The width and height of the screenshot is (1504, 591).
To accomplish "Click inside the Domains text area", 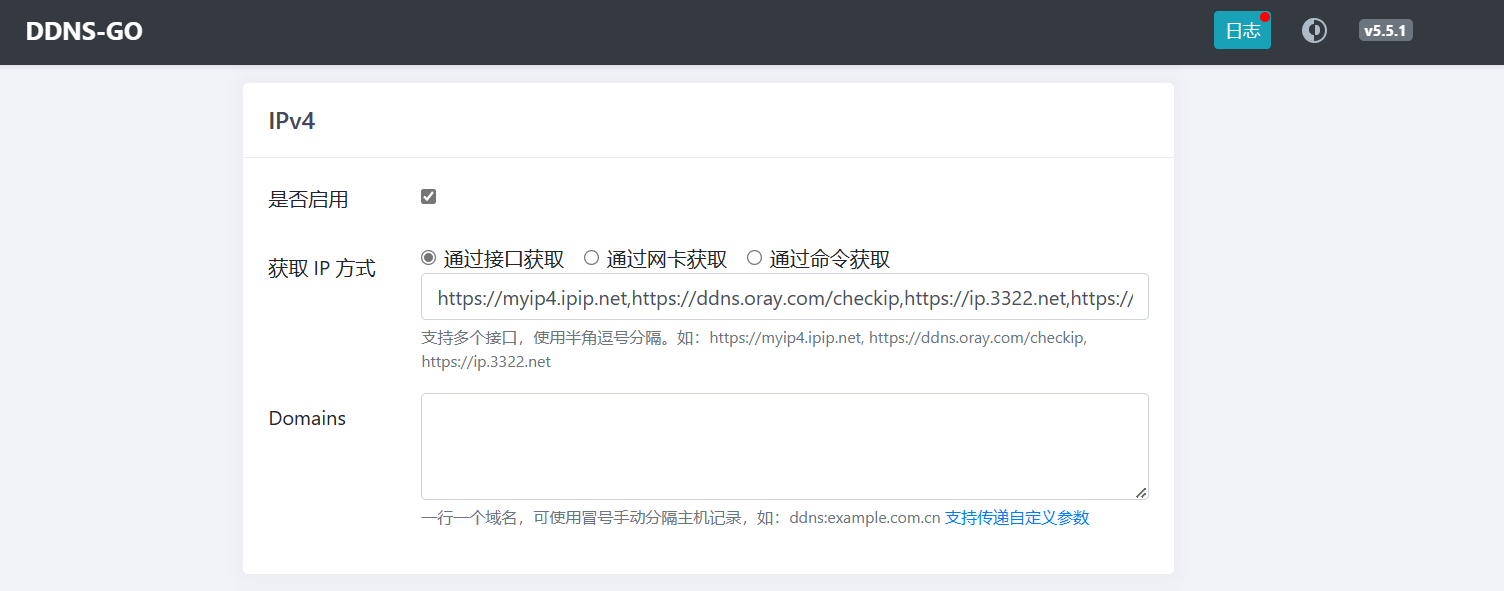I will click(x=784, y=446).
